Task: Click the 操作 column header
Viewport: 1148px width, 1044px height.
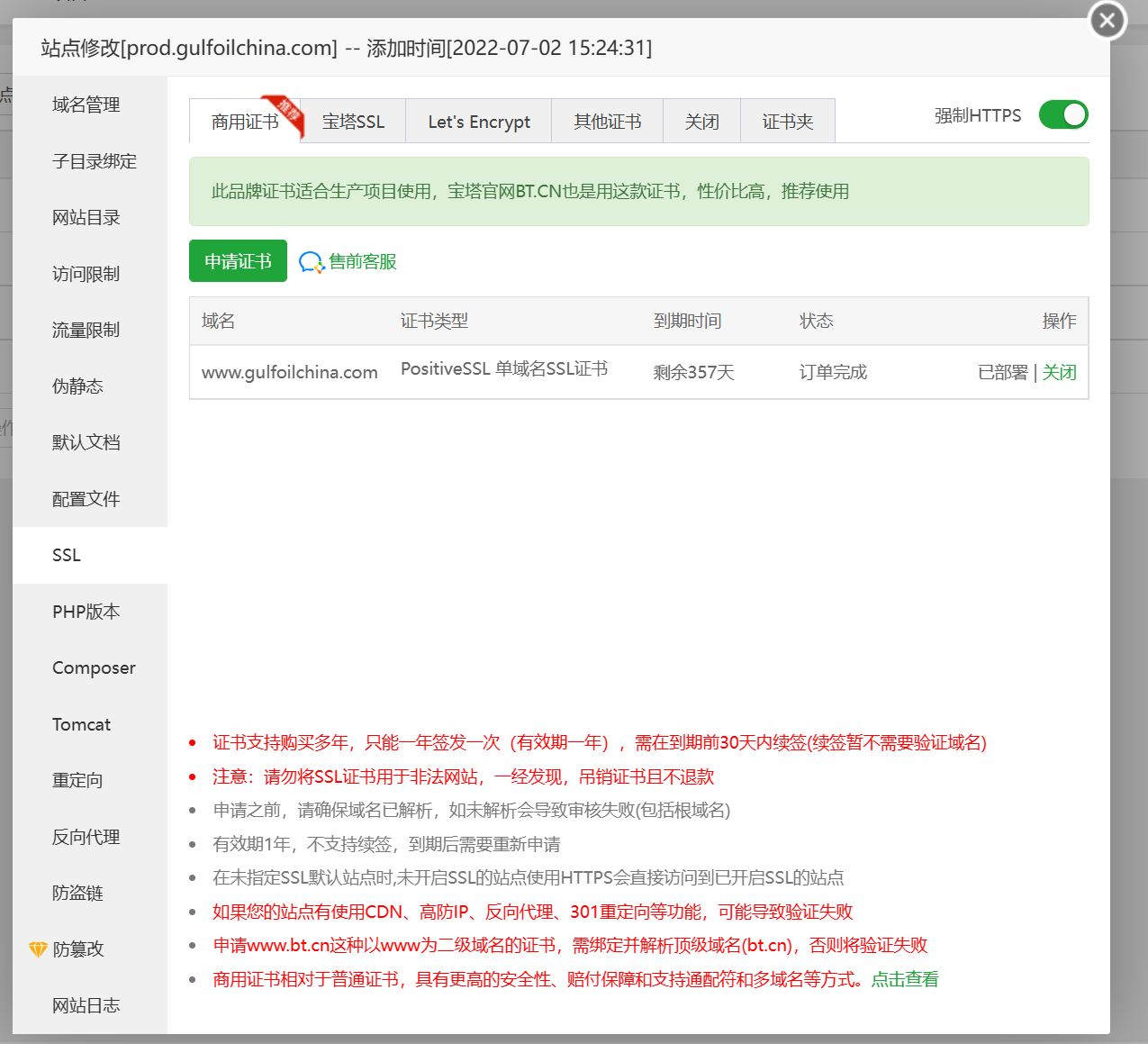Action: (1060, 321)
